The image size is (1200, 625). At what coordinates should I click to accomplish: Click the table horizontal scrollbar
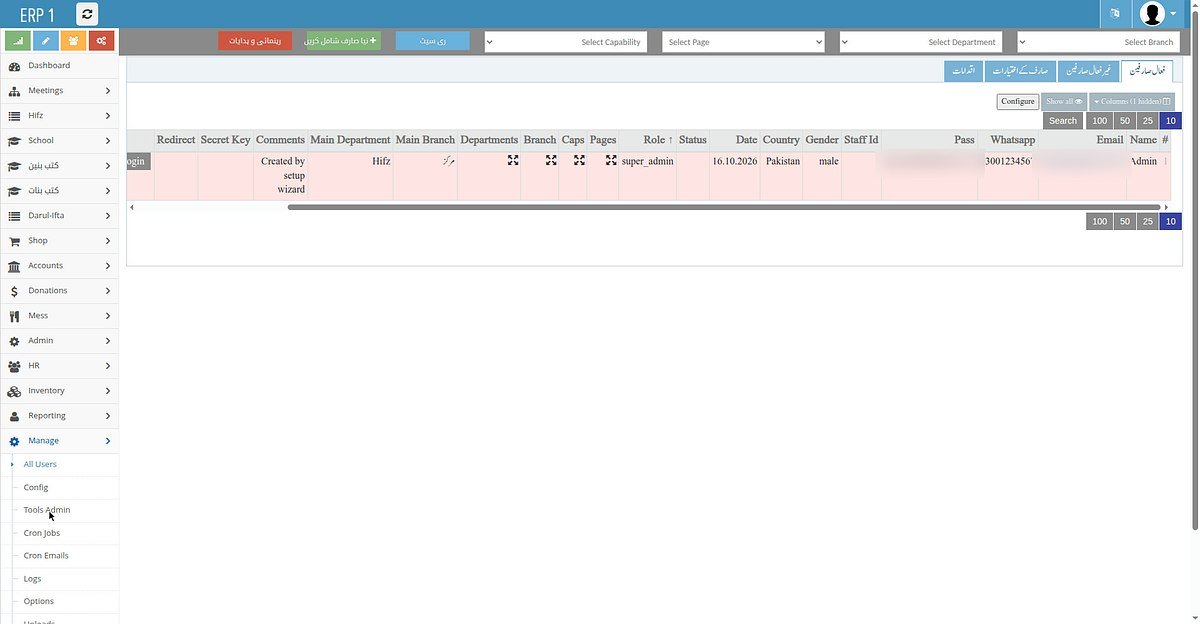point(724,207)
